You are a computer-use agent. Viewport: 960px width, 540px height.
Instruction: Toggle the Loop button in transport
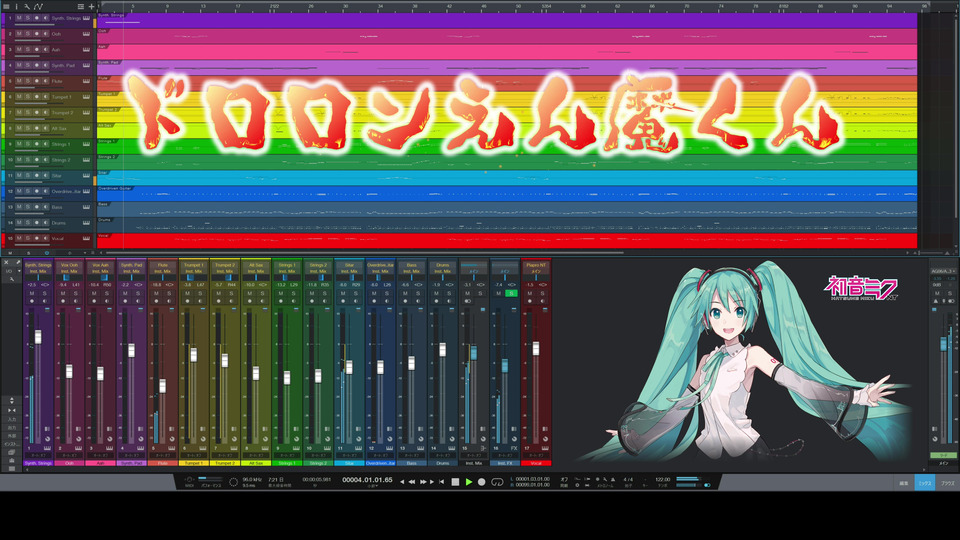click(497, 482)
